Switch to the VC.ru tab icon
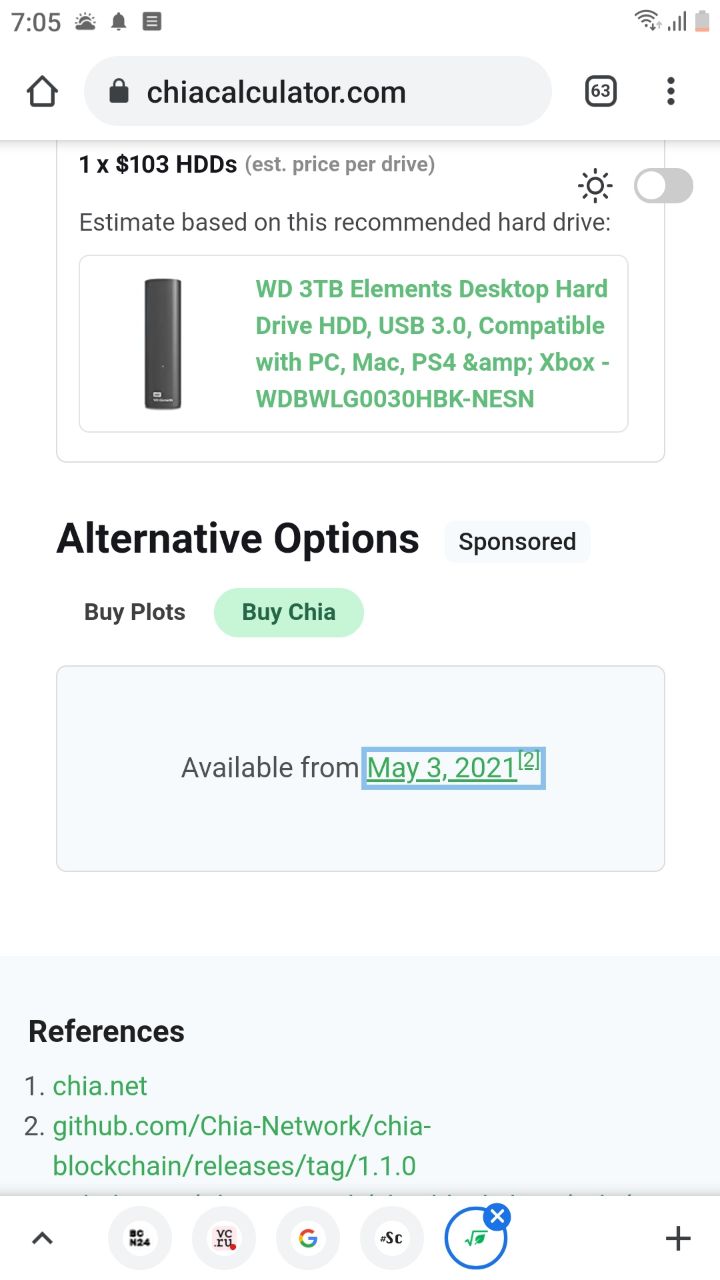 [x=223, y=1239]
